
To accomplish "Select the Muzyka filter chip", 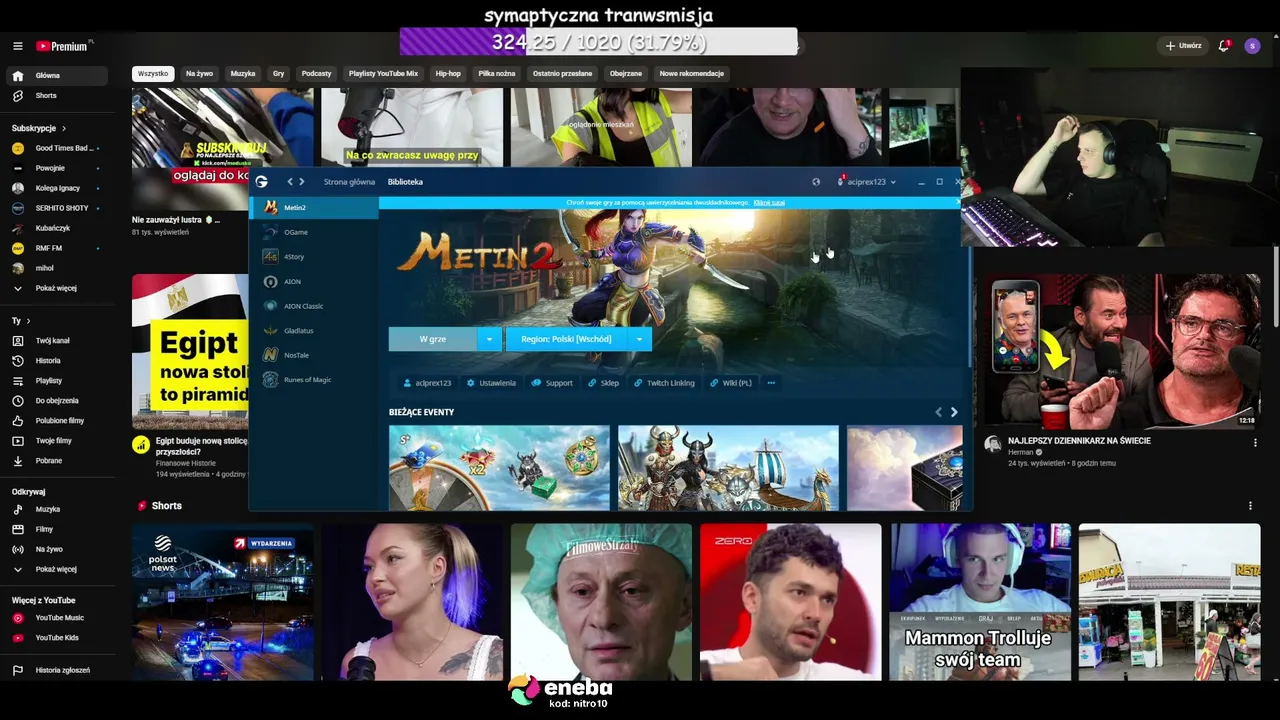I will coord(243,74).
